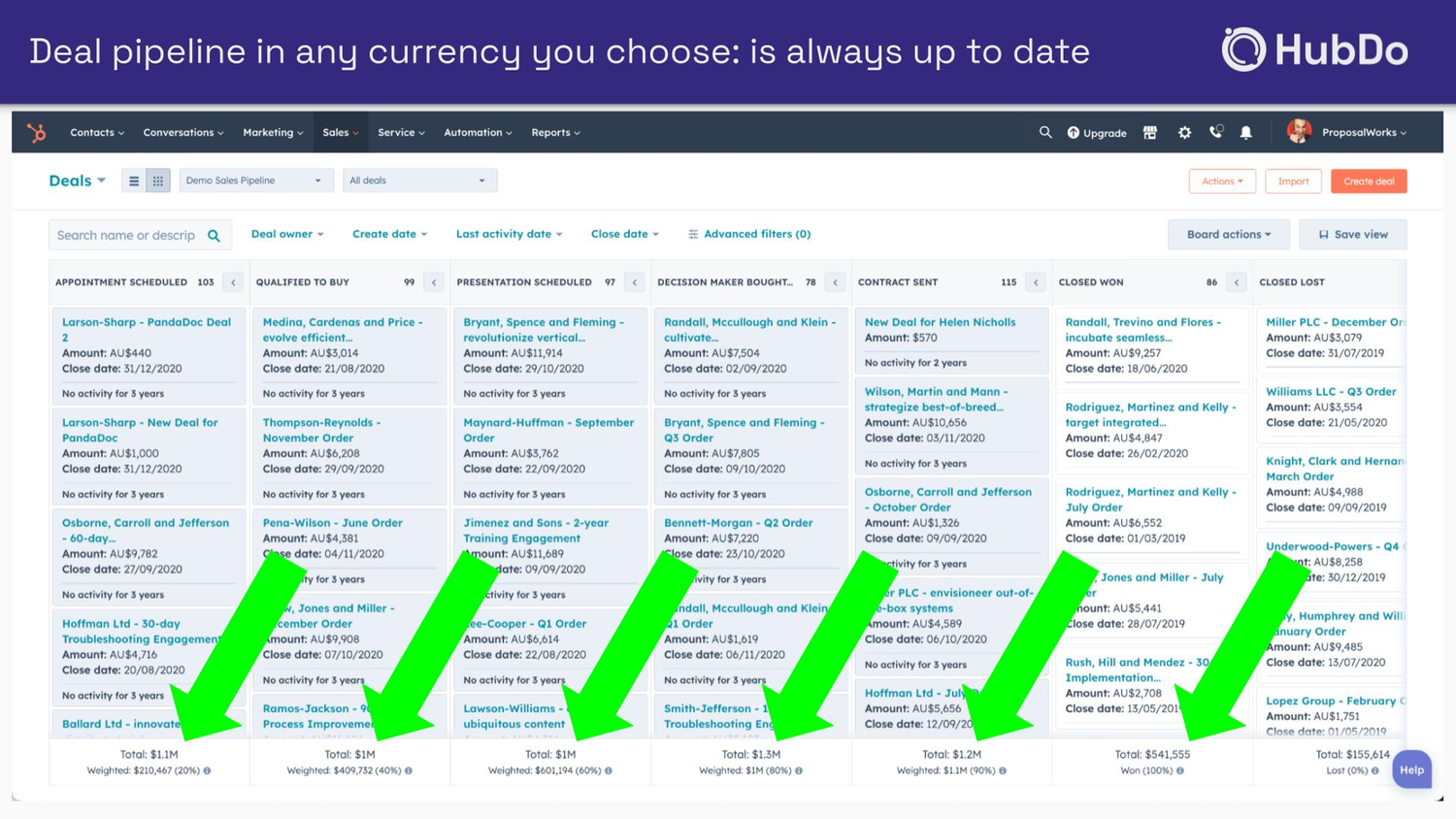1456x819 pixels.
Task: Collapse the Appointment Scheduled column
Action: pos(233,281)
